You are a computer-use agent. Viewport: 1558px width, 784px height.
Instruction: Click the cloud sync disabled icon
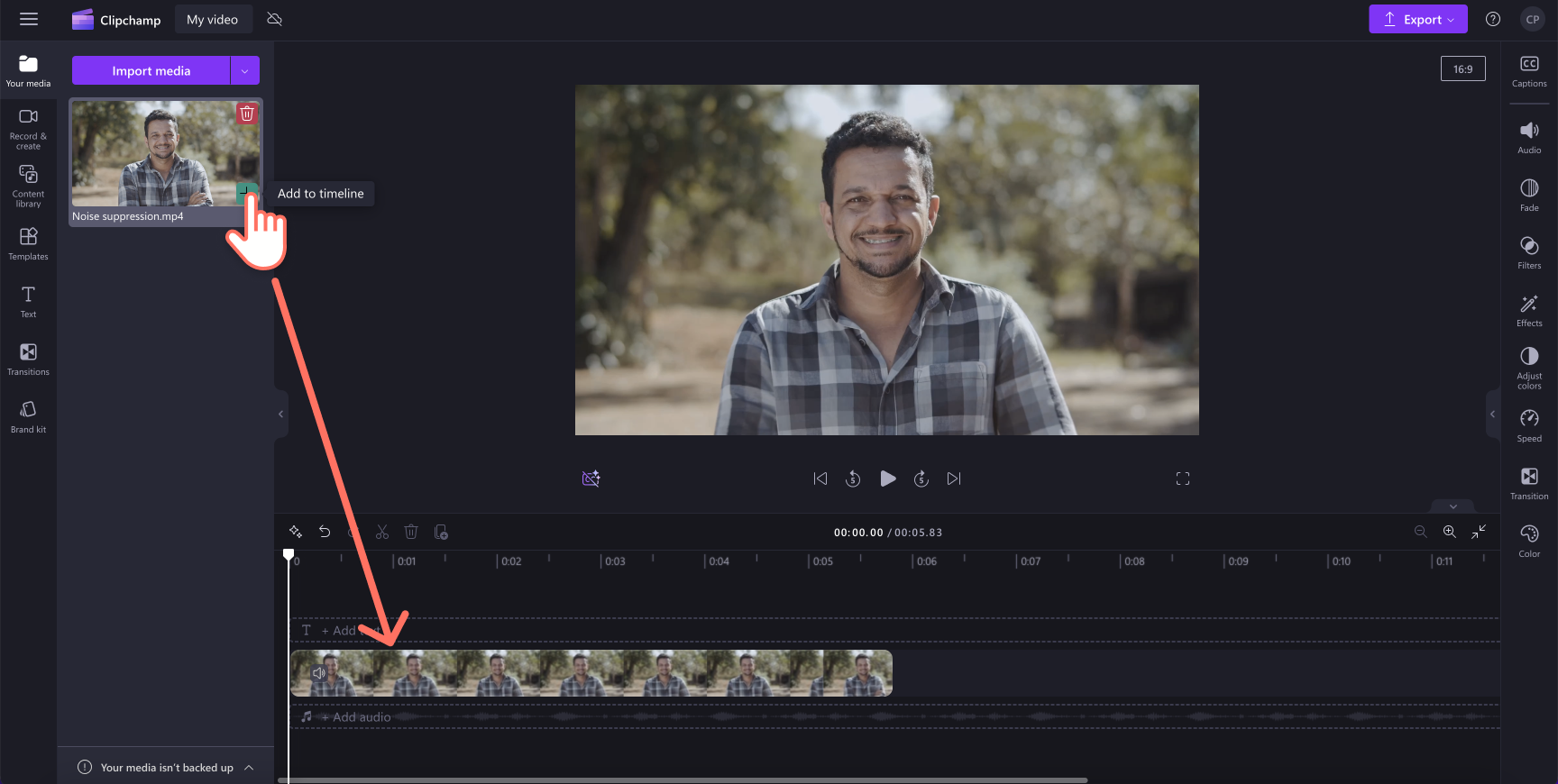[275, 19]
